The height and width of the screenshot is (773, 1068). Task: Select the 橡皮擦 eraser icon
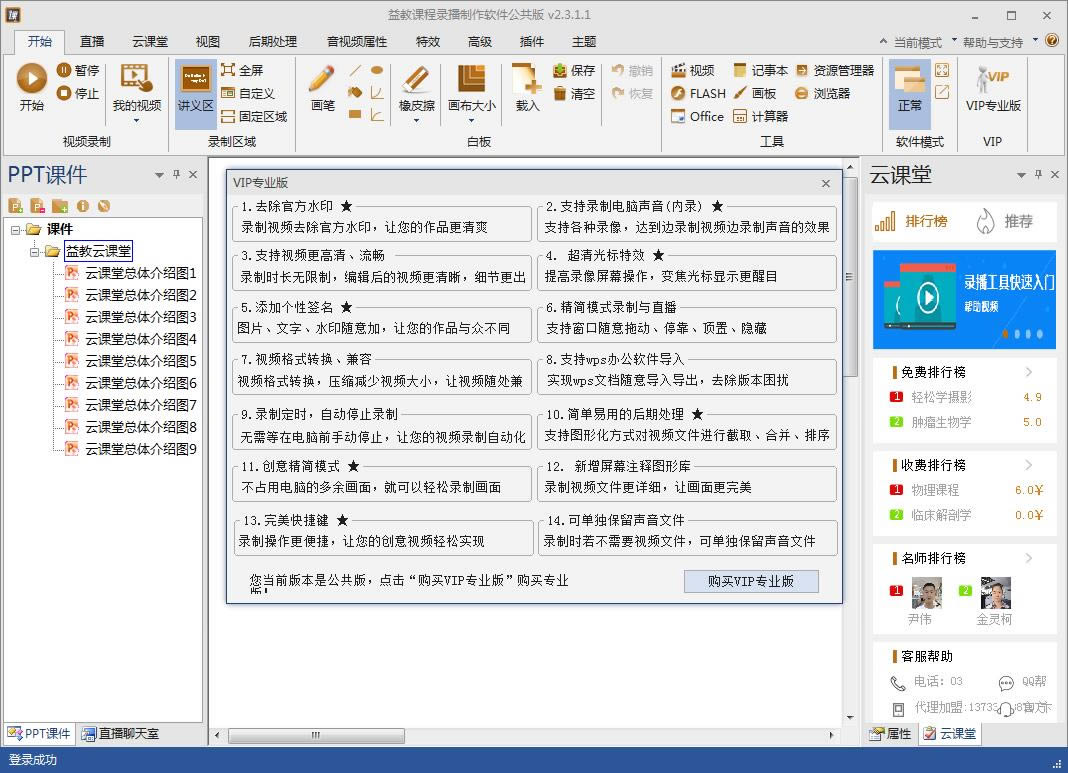click(x=415, y=79)
